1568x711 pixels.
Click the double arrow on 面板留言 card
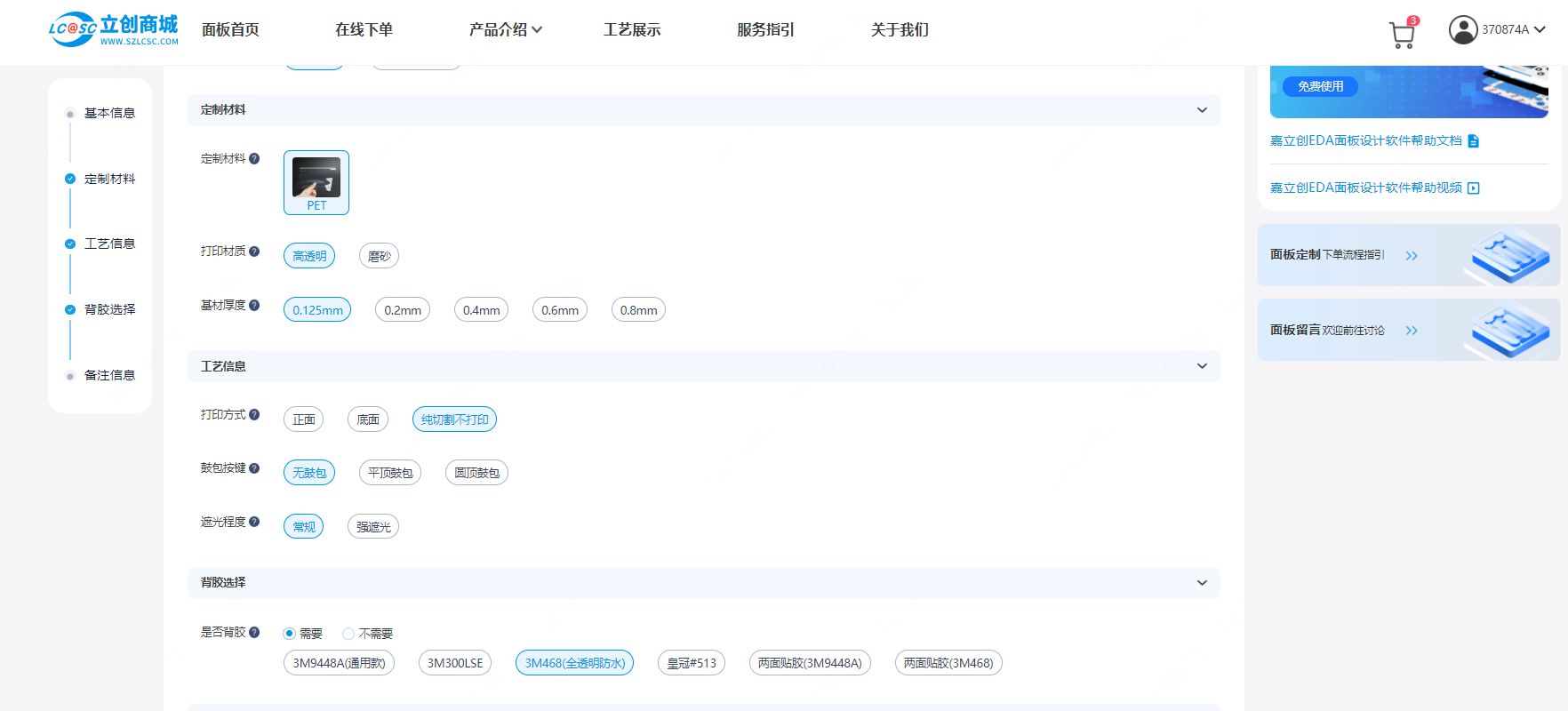(1412, 331)
